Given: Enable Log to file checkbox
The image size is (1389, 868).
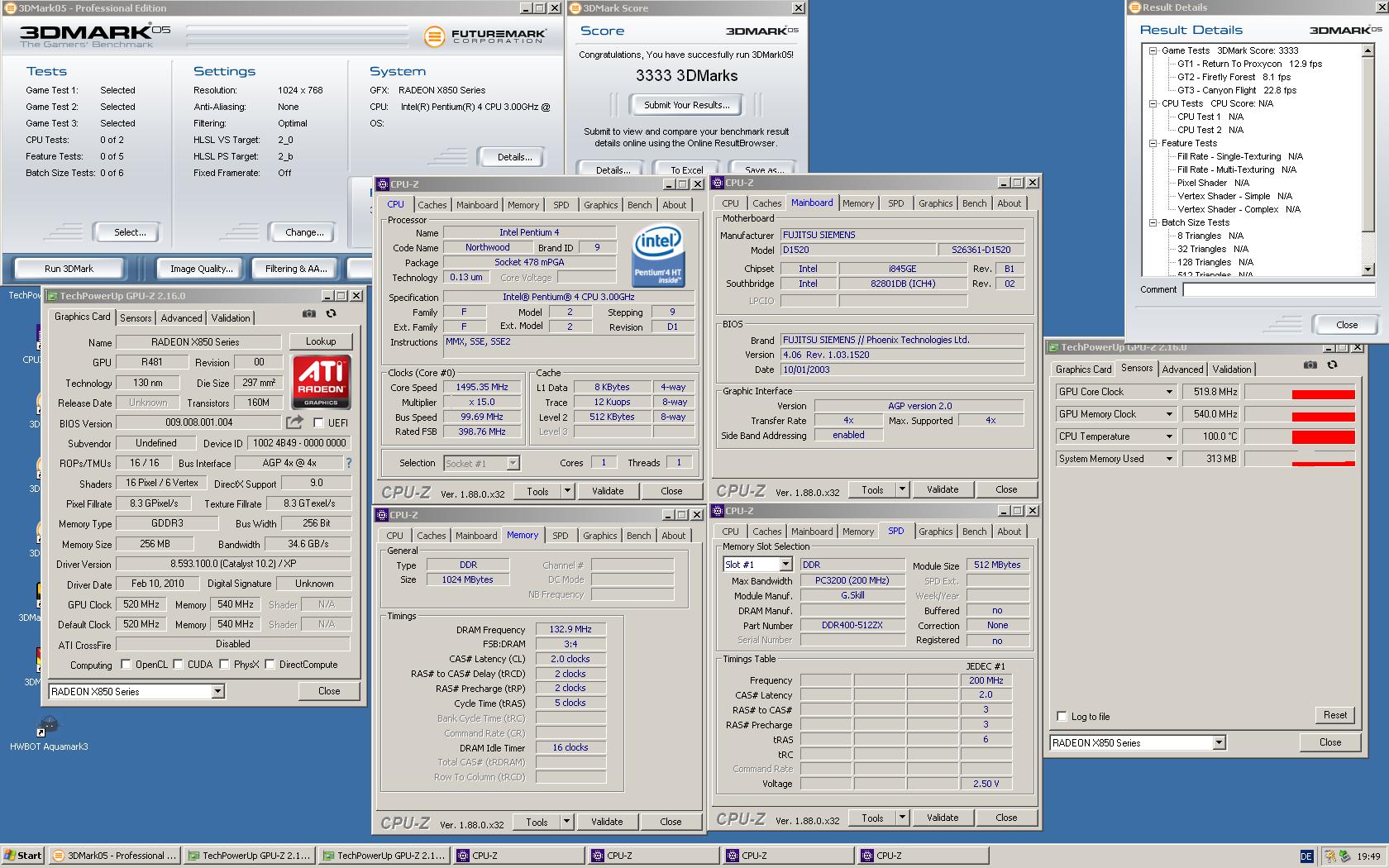Looking at the screenshot, I should pyautogui.click(x=1062, y=717).
